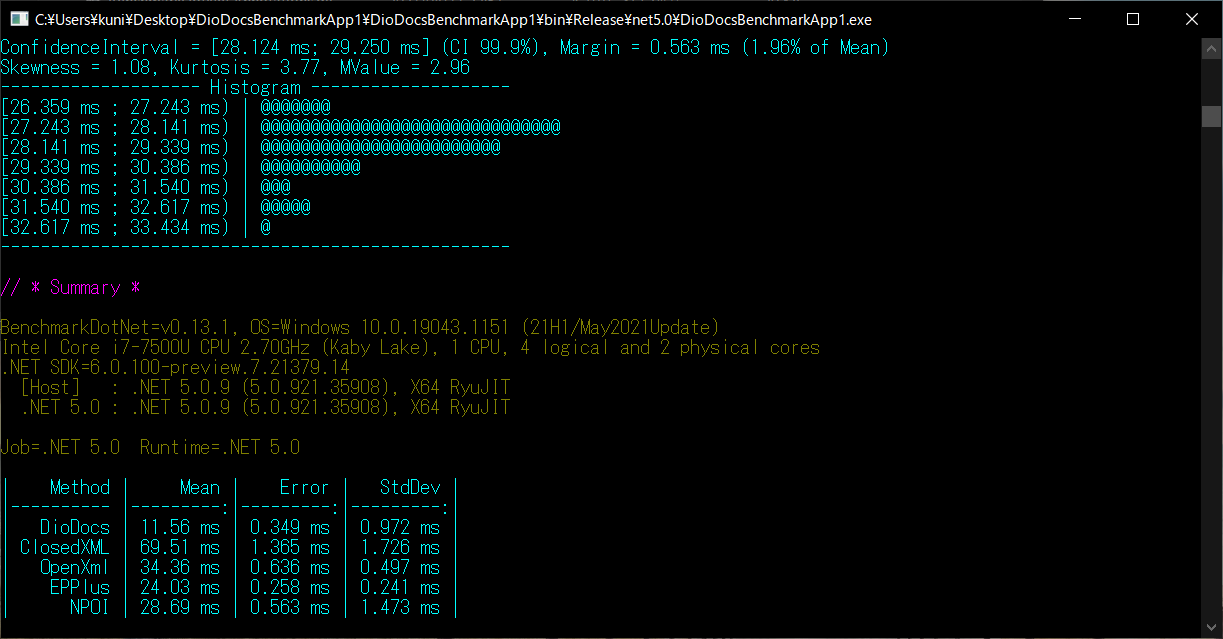Click the Error column header
This screenshot has height=639, width=1223.
tap(305, 487)
